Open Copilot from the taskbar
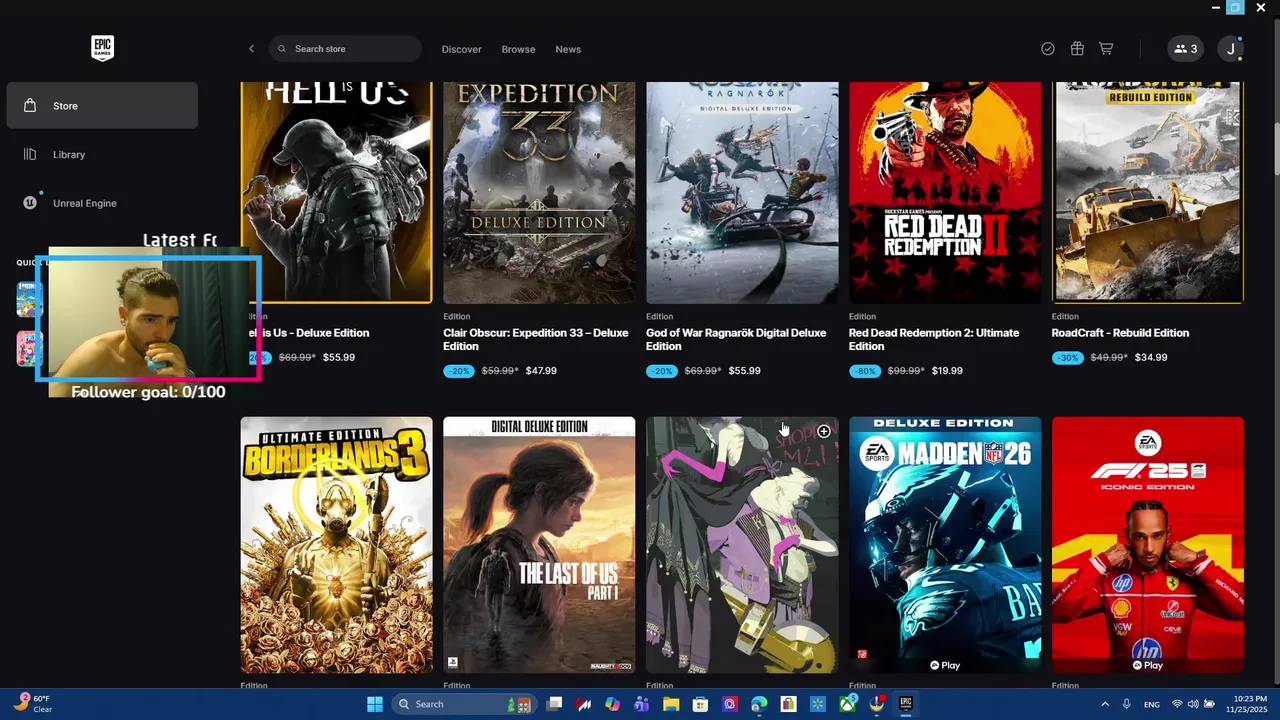The width and height of the screenshot is (1280, 720). 613,704
